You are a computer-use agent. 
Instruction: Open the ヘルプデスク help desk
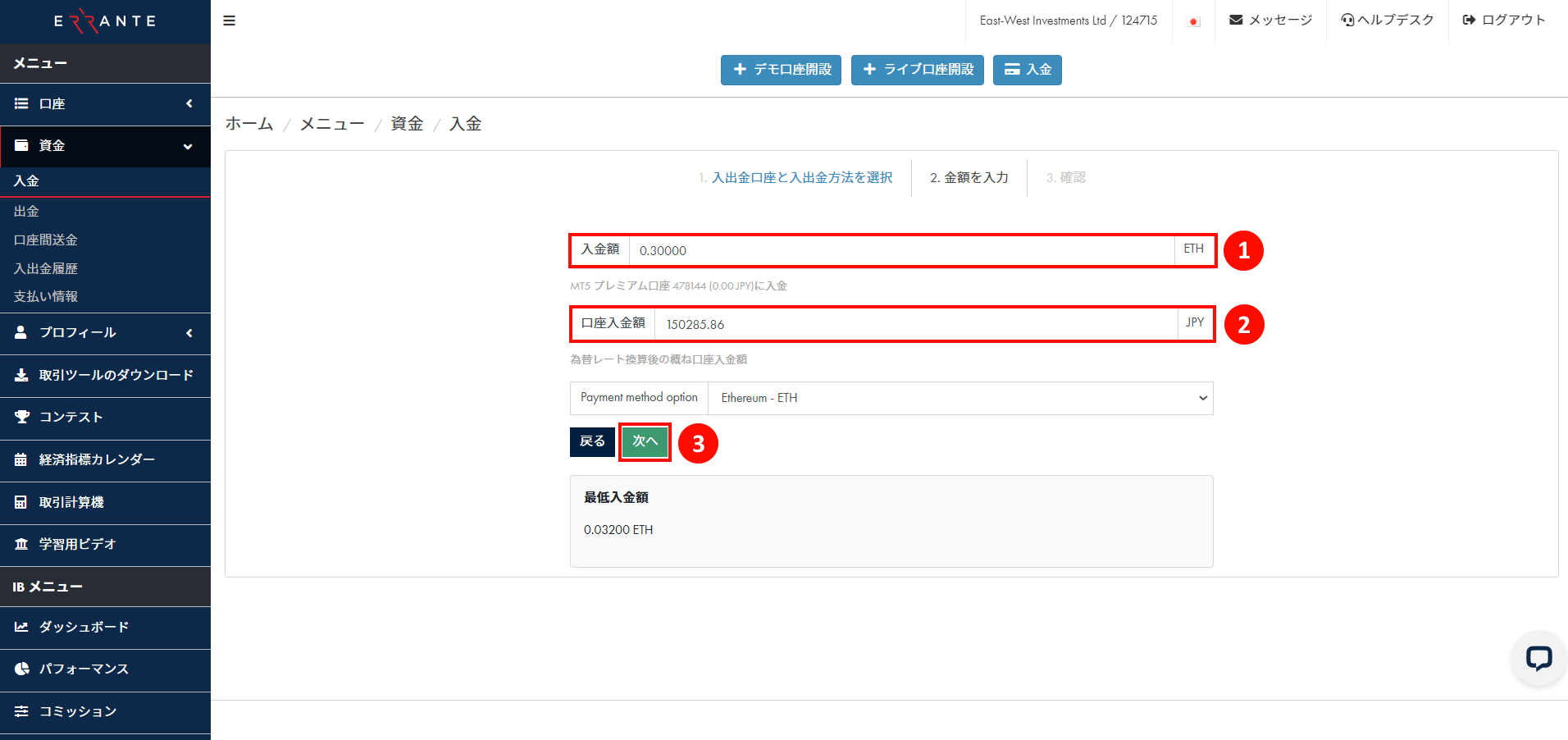click(1387, 19)
